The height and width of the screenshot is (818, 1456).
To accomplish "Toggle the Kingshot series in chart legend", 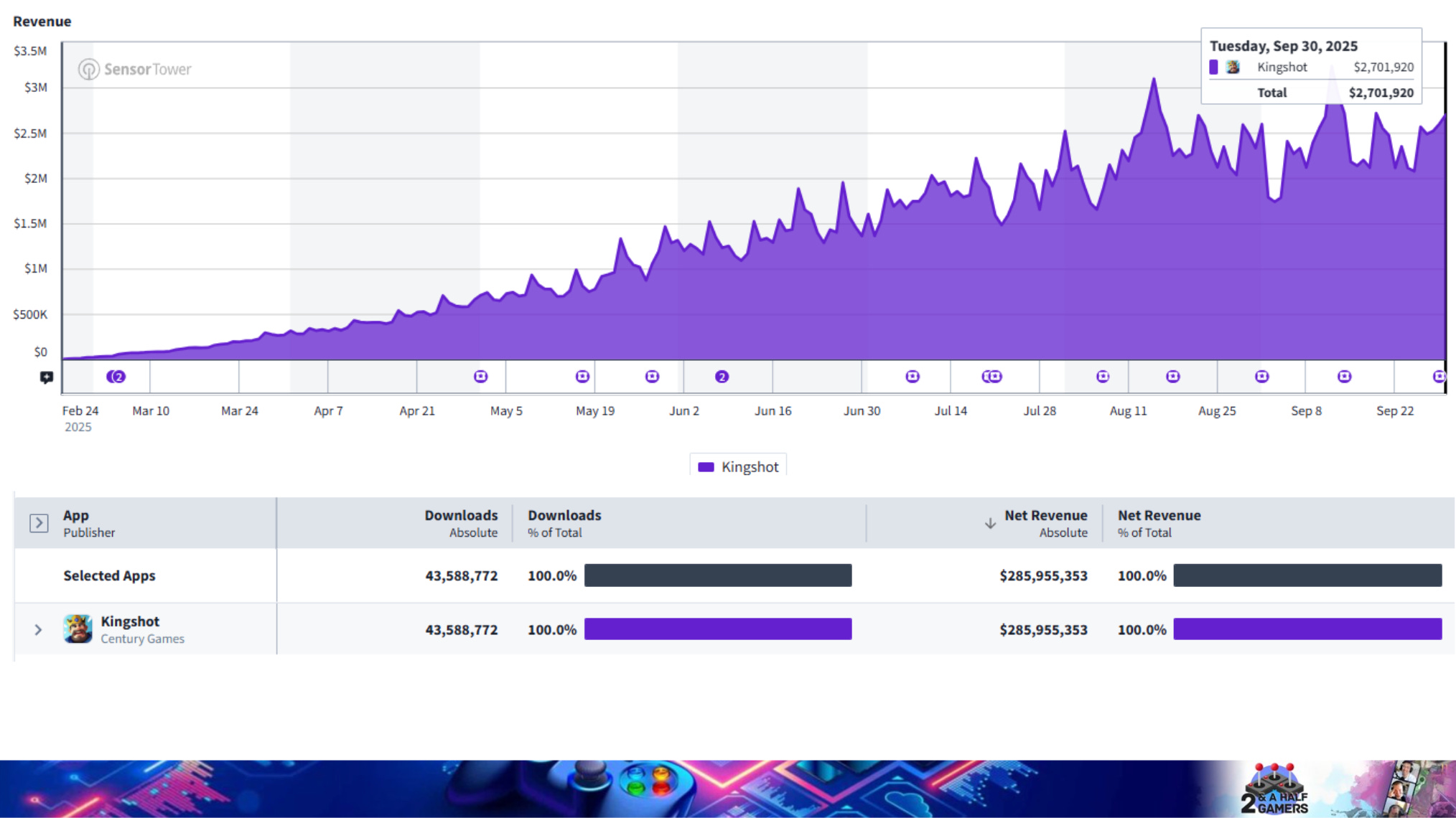I will tap(739, 467).
